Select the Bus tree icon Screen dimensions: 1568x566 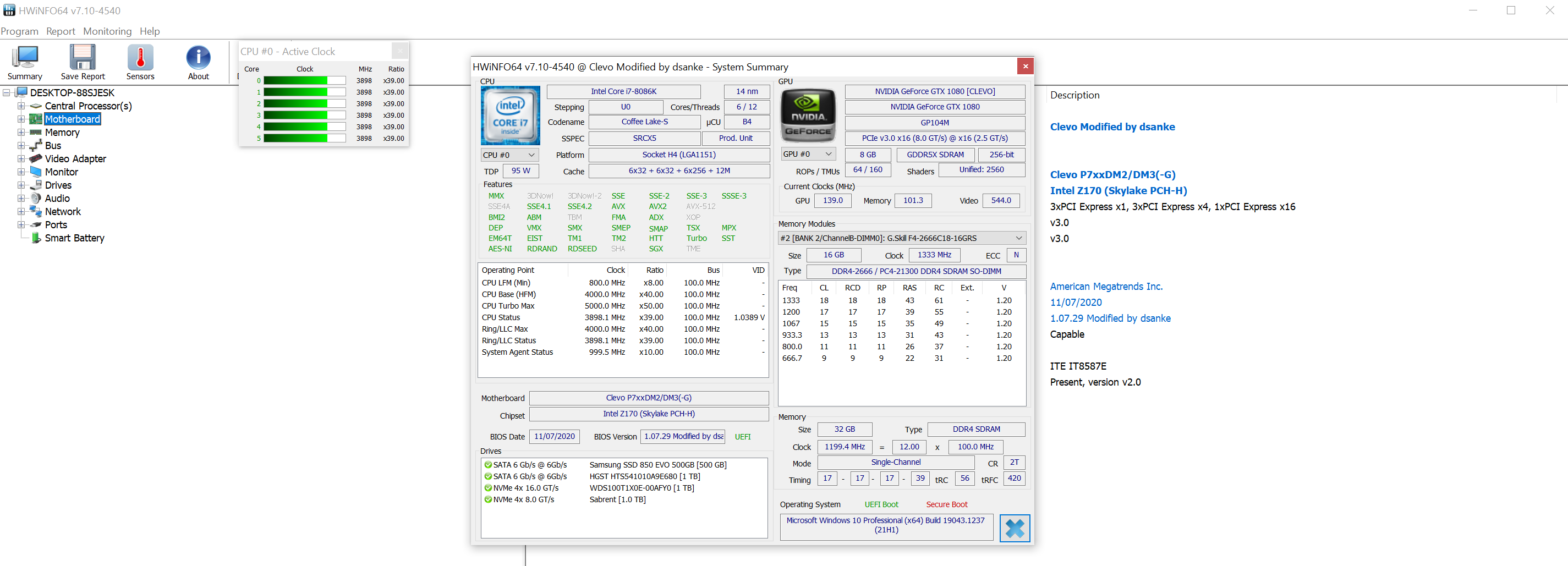36,145
